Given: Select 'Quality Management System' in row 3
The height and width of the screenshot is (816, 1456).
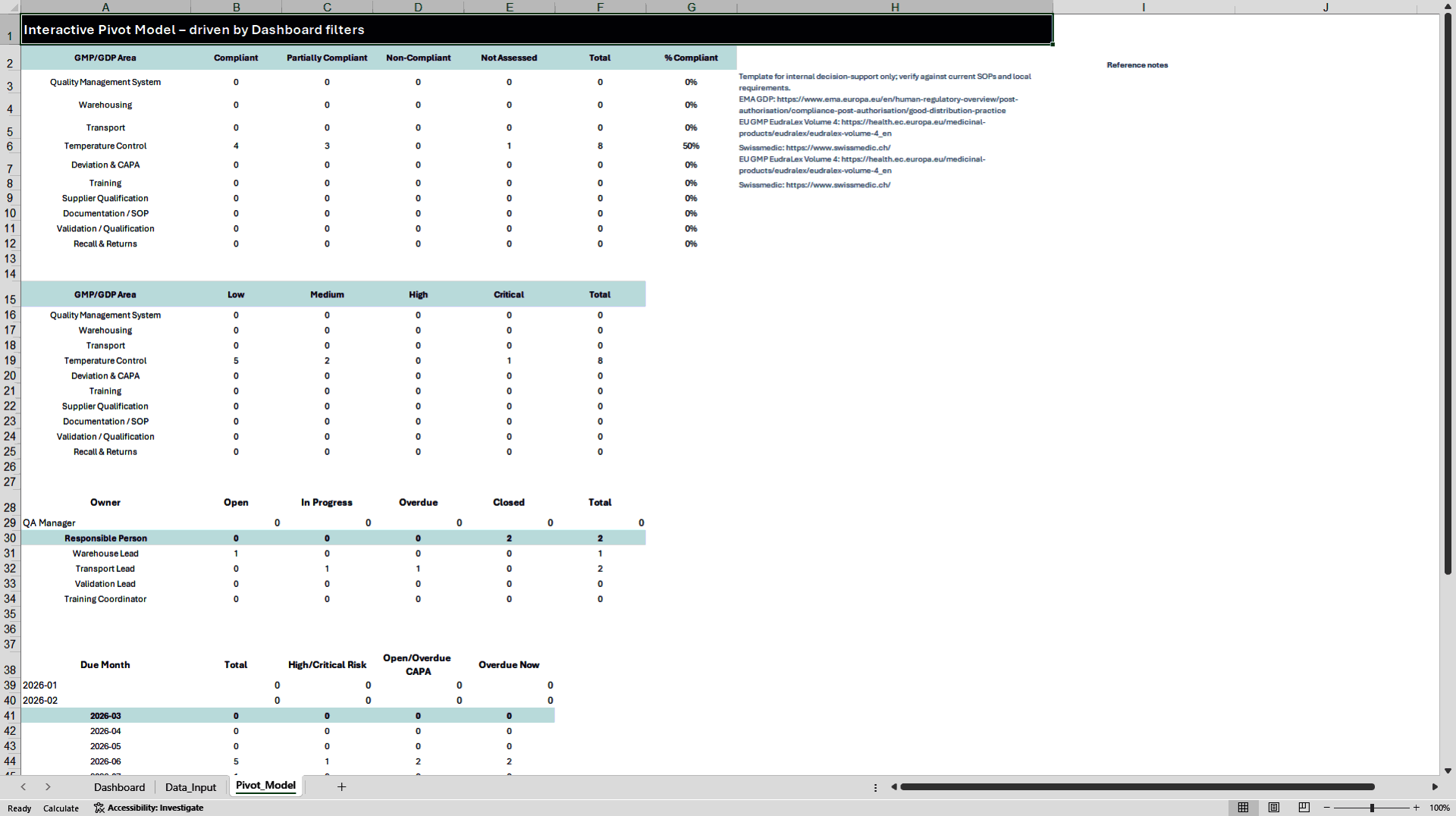Looking at the screenshot, I should point(105,82).
